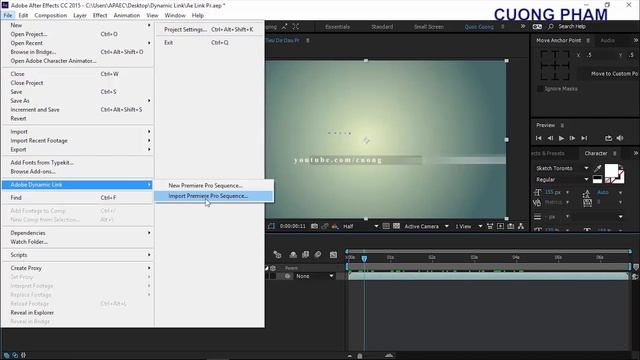Image resolution: width=640 pixels, height=360 pixels.
Task: Click the timeline current time indicator
Action: (x=364, y=258)
